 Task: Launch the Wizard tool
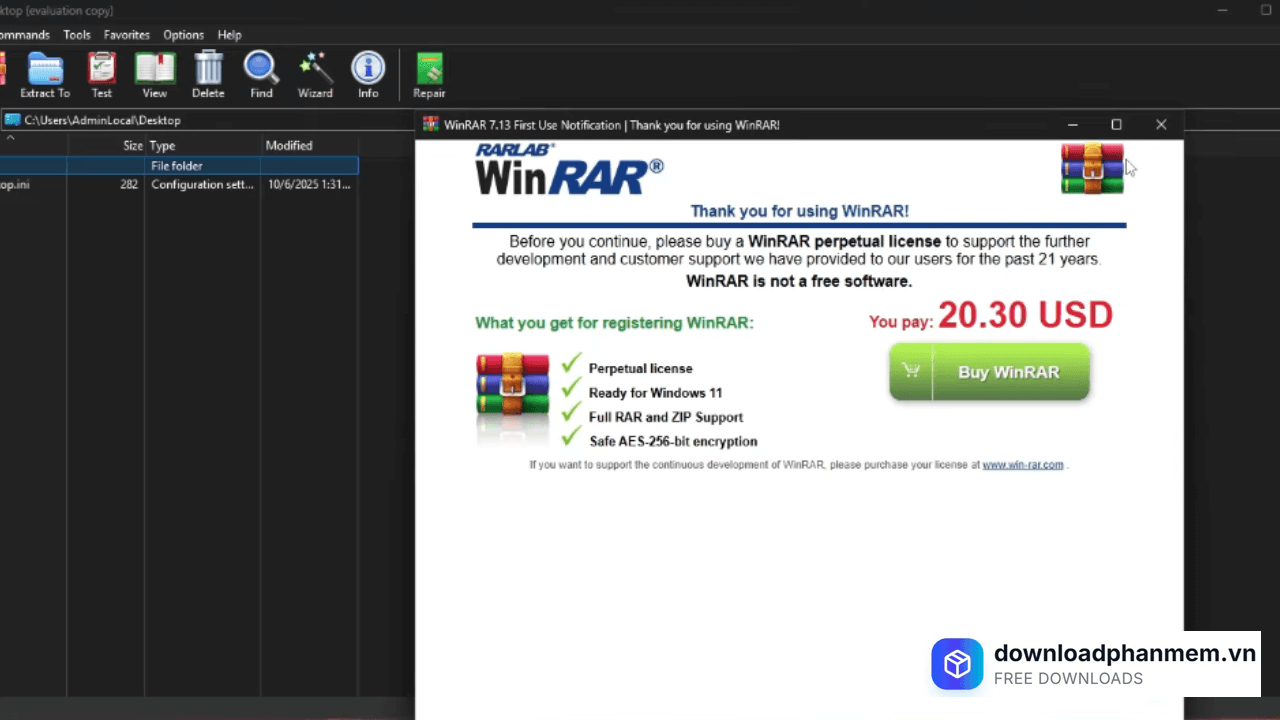point(315,75)
